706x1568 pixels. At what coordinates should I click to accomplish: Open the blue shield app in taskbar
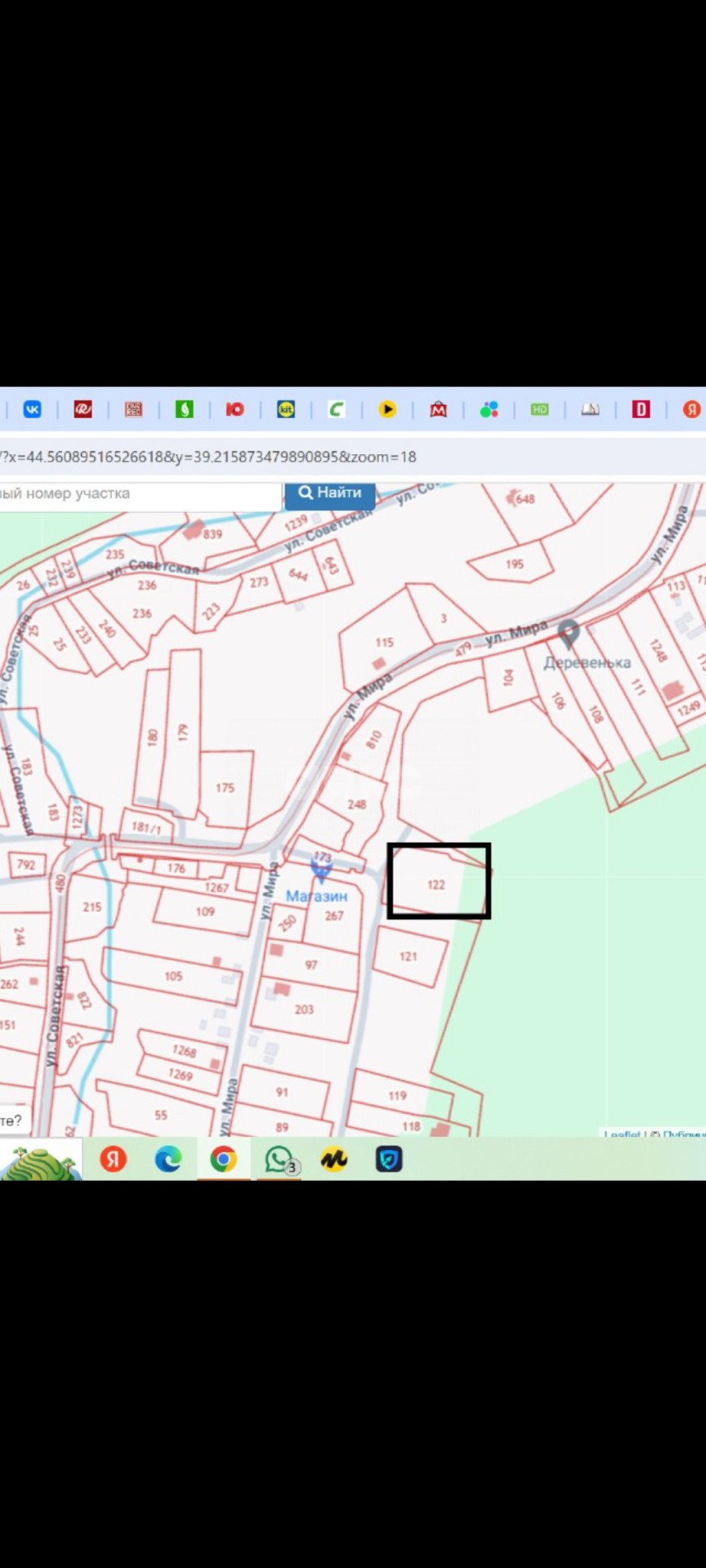point(389,1159)
